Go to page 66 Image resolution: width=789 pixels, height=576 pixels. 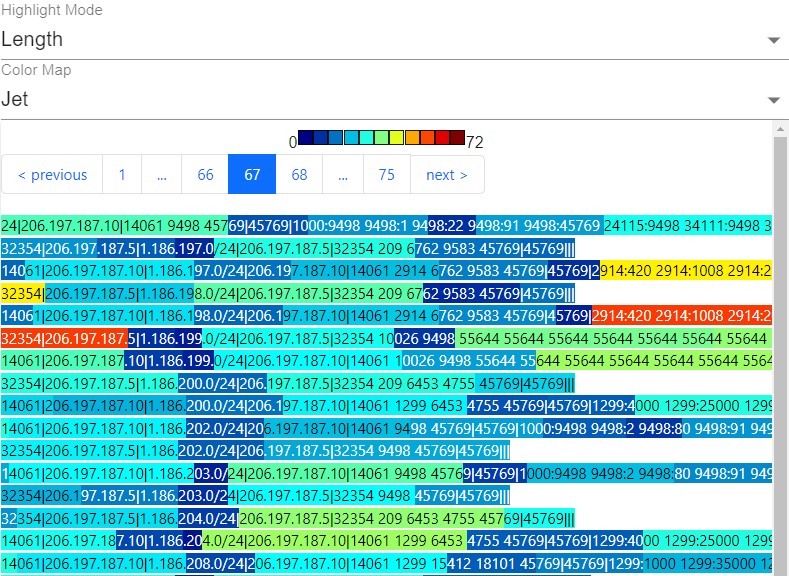[x=205, y=175]
